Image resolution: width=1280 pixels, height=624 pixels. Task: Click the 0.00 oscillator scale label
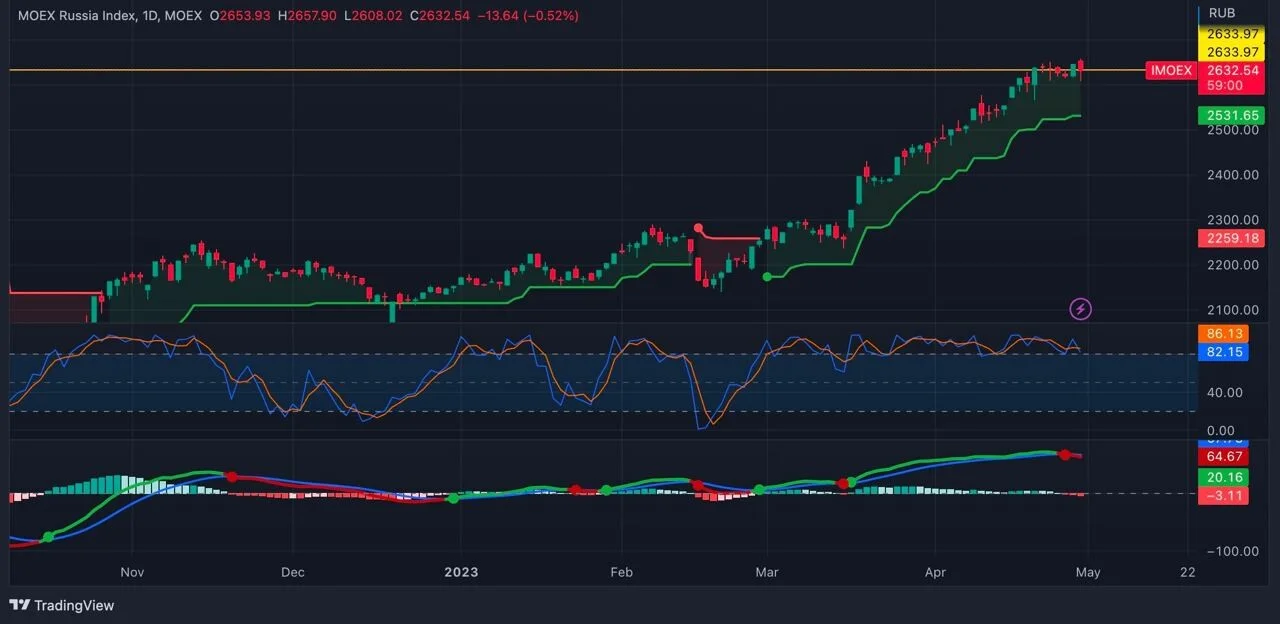(1223, 430)
